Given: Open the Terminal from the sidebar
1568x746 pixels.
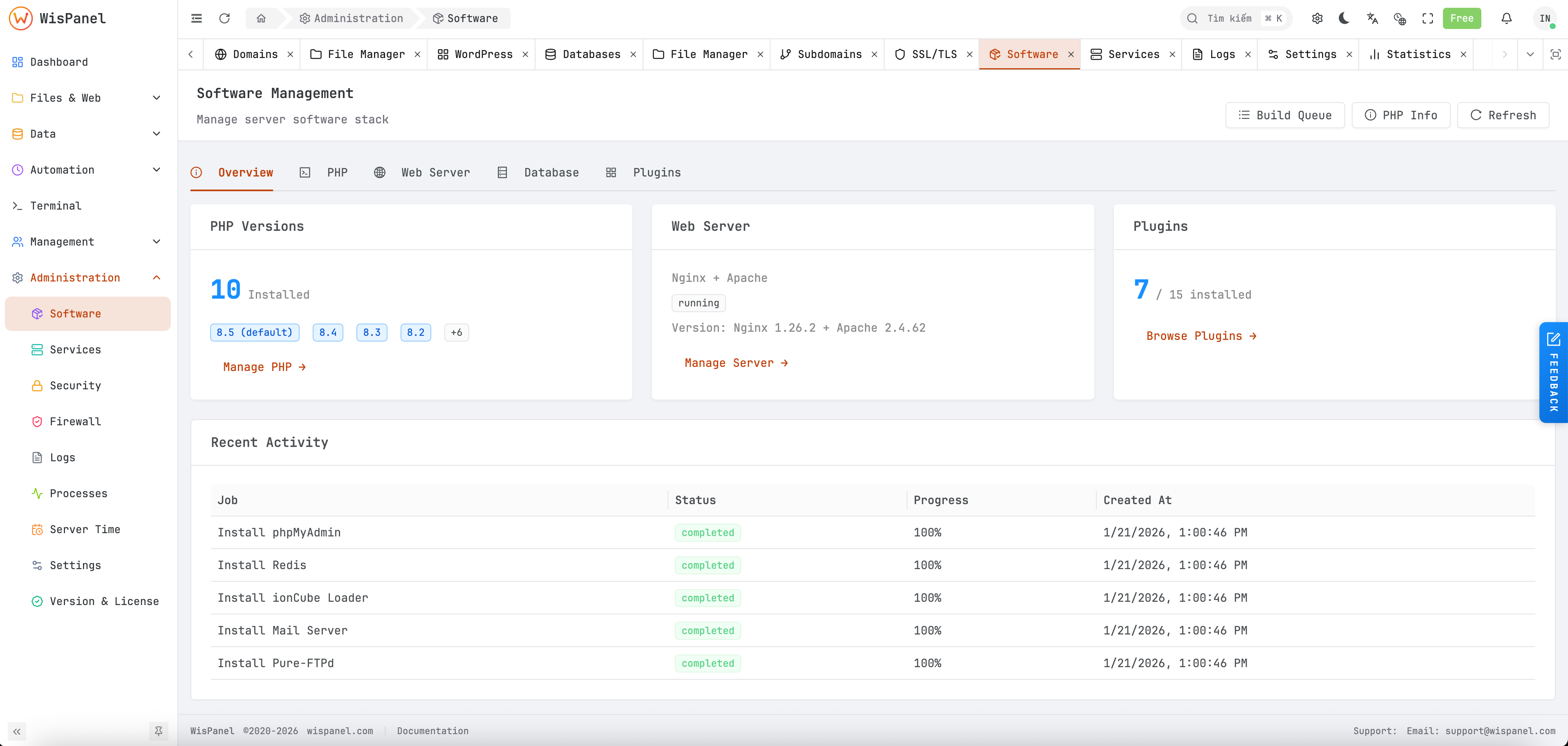Looking at the screenshot, I should point(56,205).
